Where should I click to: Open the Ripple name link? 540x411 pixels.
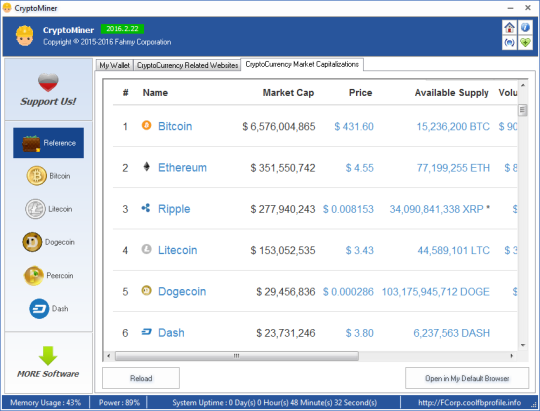pos(174,209)
